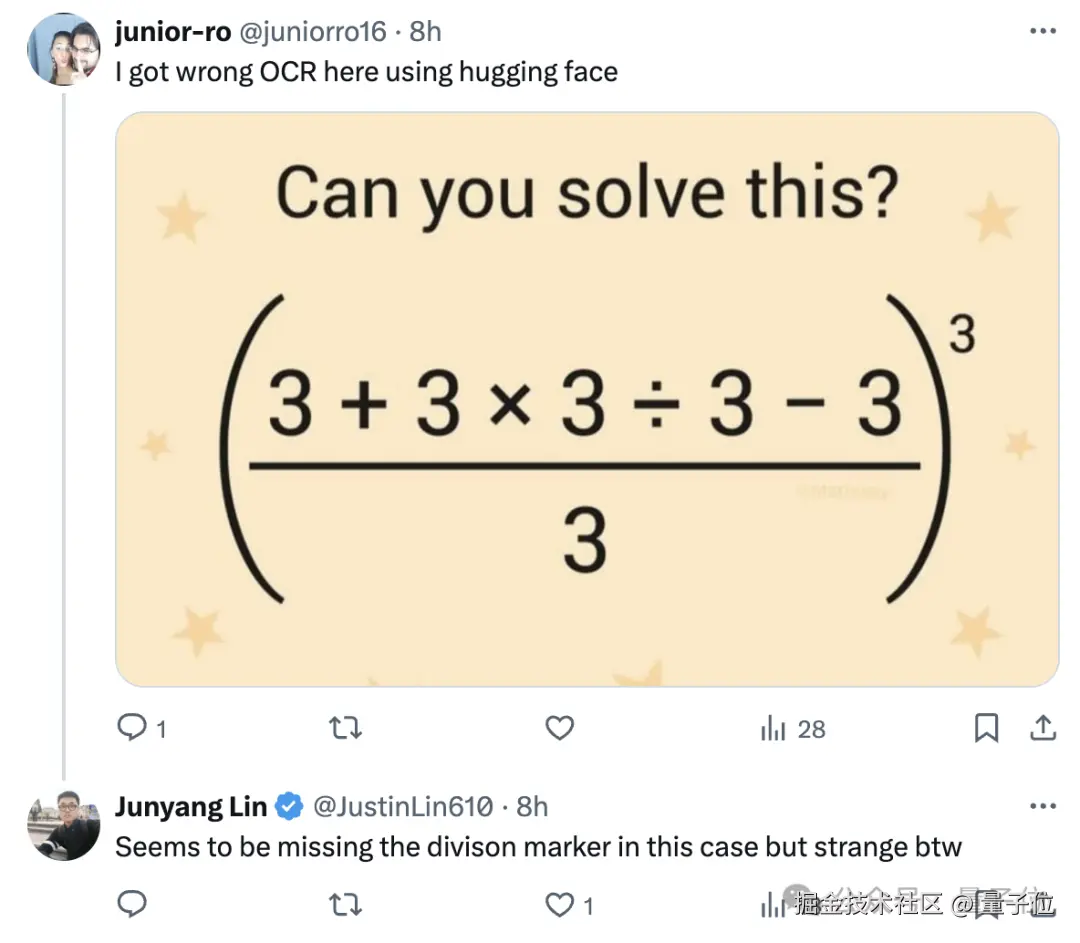
Task: View analytics showing 28 views
Action: tap(793, 729)
